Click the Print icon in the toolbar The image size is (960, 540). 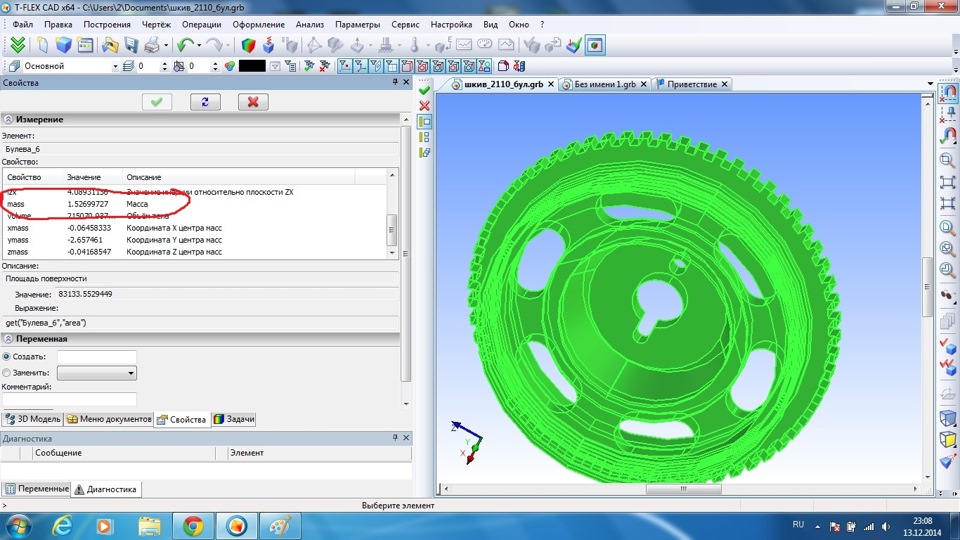151,45
